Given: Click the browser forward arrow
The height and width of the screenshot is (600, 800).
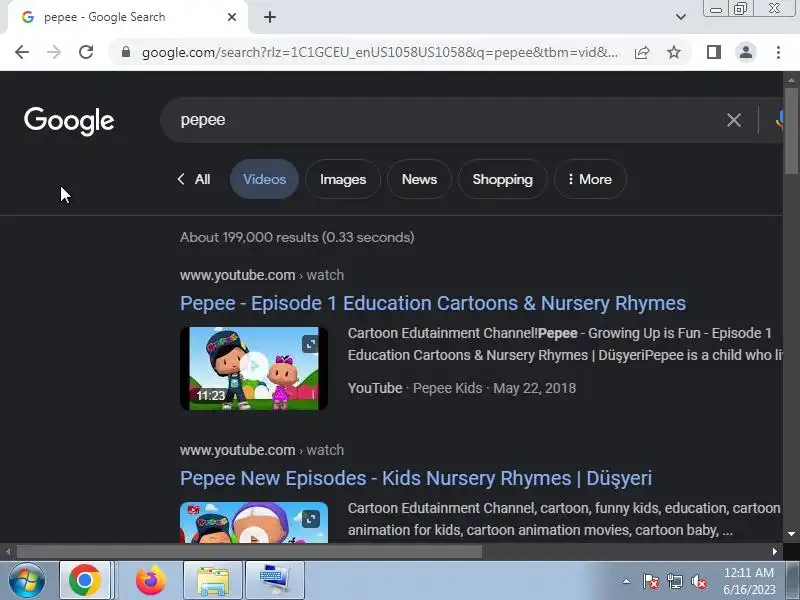Looking at the screenshot, I should pos(54,52).
